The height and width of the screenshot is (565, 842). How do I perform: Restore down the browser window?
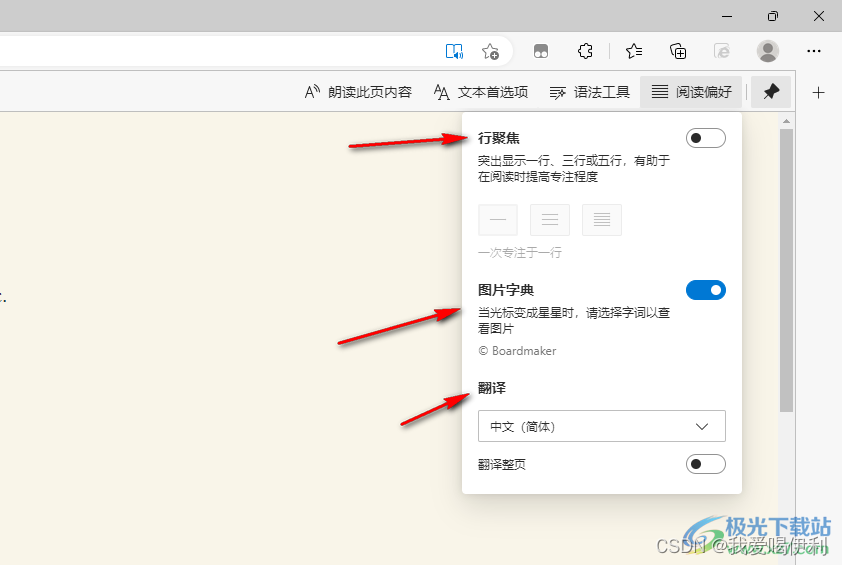773,16
